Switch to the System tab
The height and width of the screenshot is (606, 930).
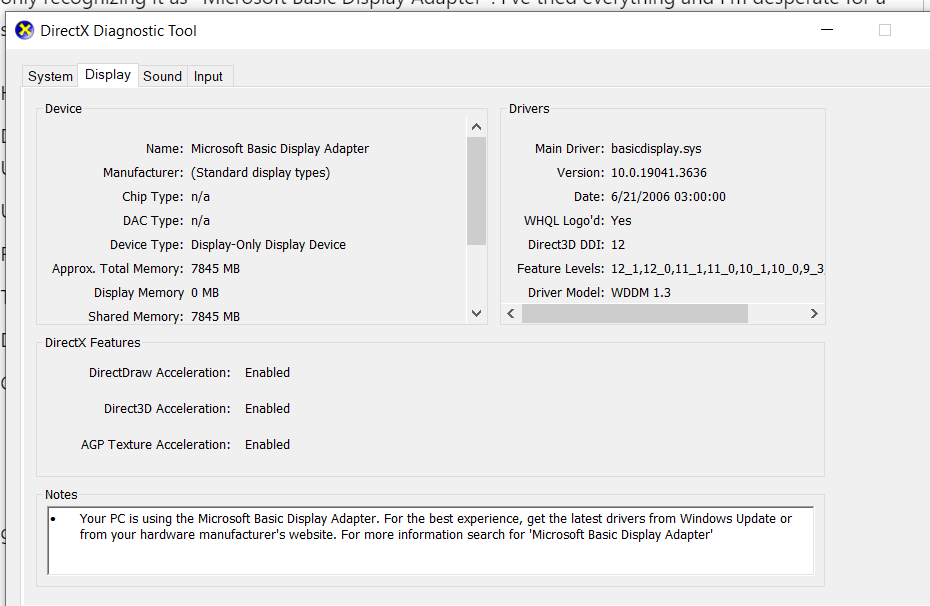pos(50,76)
